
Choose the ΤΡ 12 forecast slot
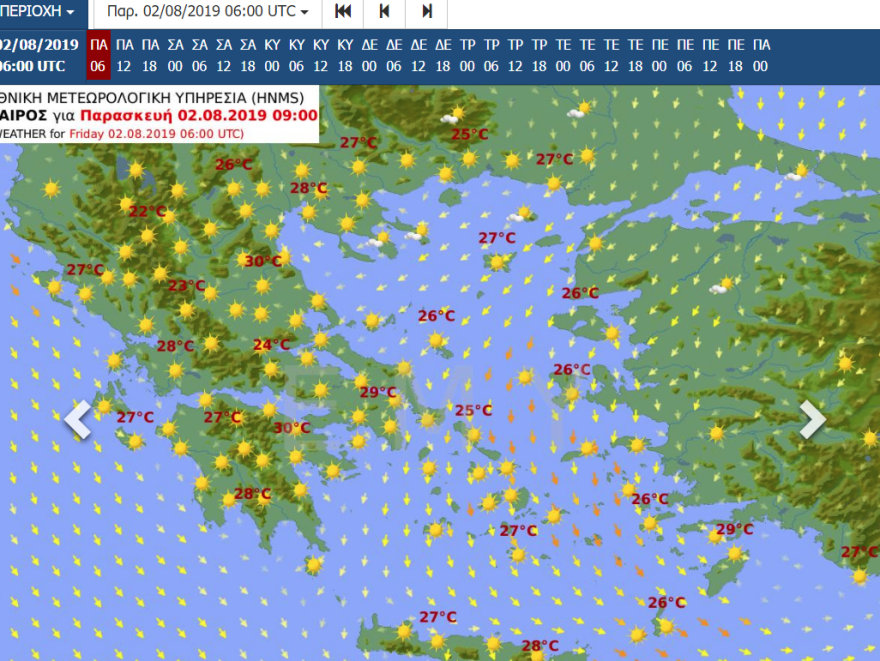pyautogui.click(x=515, y=55)
